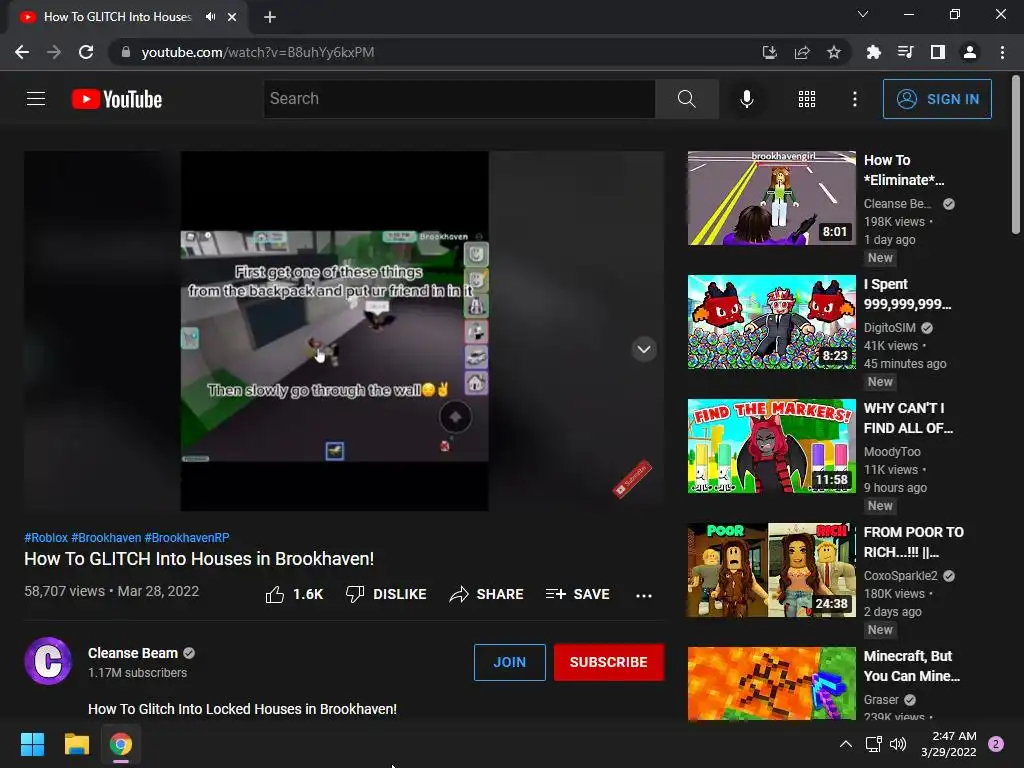Open the WHY CAN'T I FIND ALL OF title

coord(908,418)
